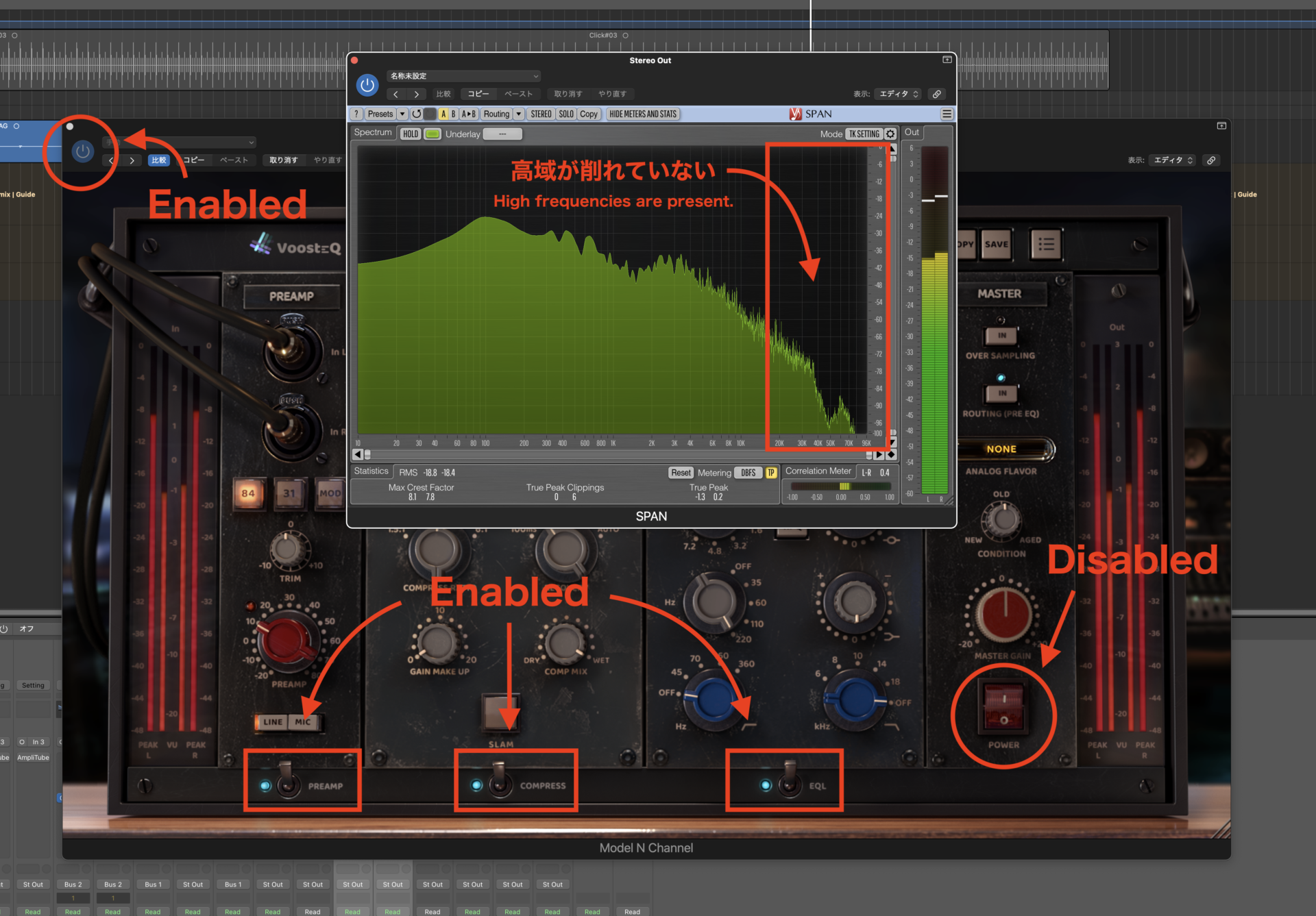Viewport: 1316px width, 916px height.
Task: Open the TK SETTING mode selector
Action: point(864,134)
